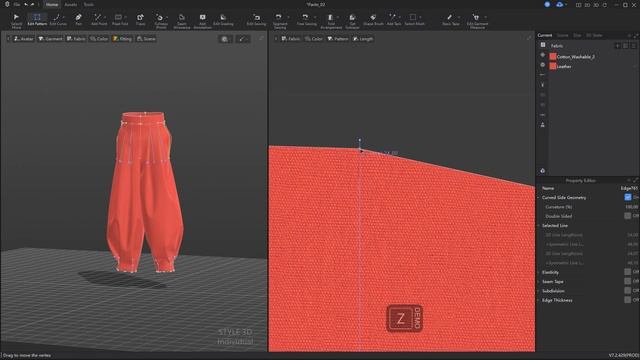The width and height of the screenshot is (640, 360).
Task: Add a new fabric with plus icon
Action: pos(618,46)
